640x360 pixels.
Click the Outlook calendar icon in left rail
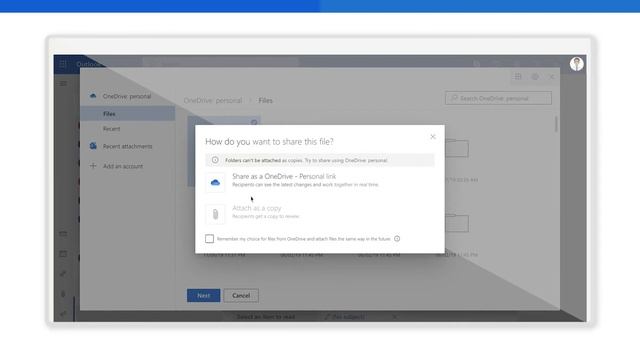tap(63, 254)
